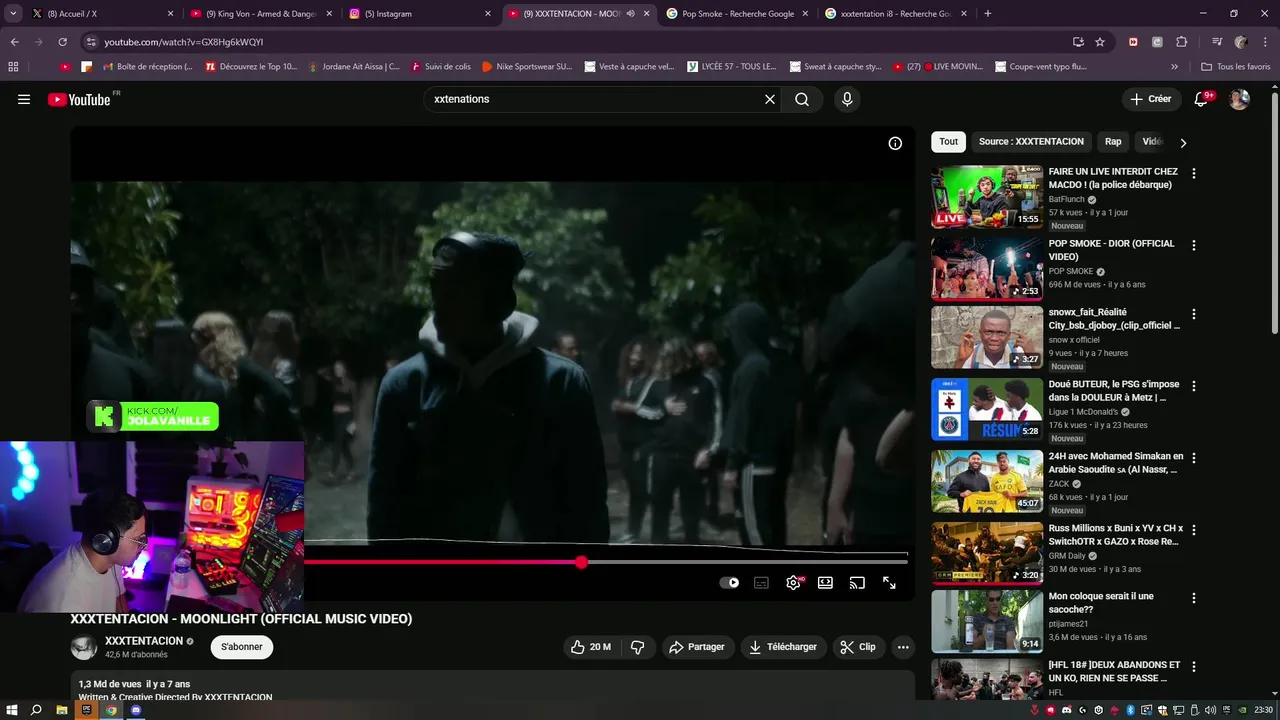This screenshot has width=1280, height=720.
Task: Dislike the video with thumbs-down
Action: coord(638,647)
